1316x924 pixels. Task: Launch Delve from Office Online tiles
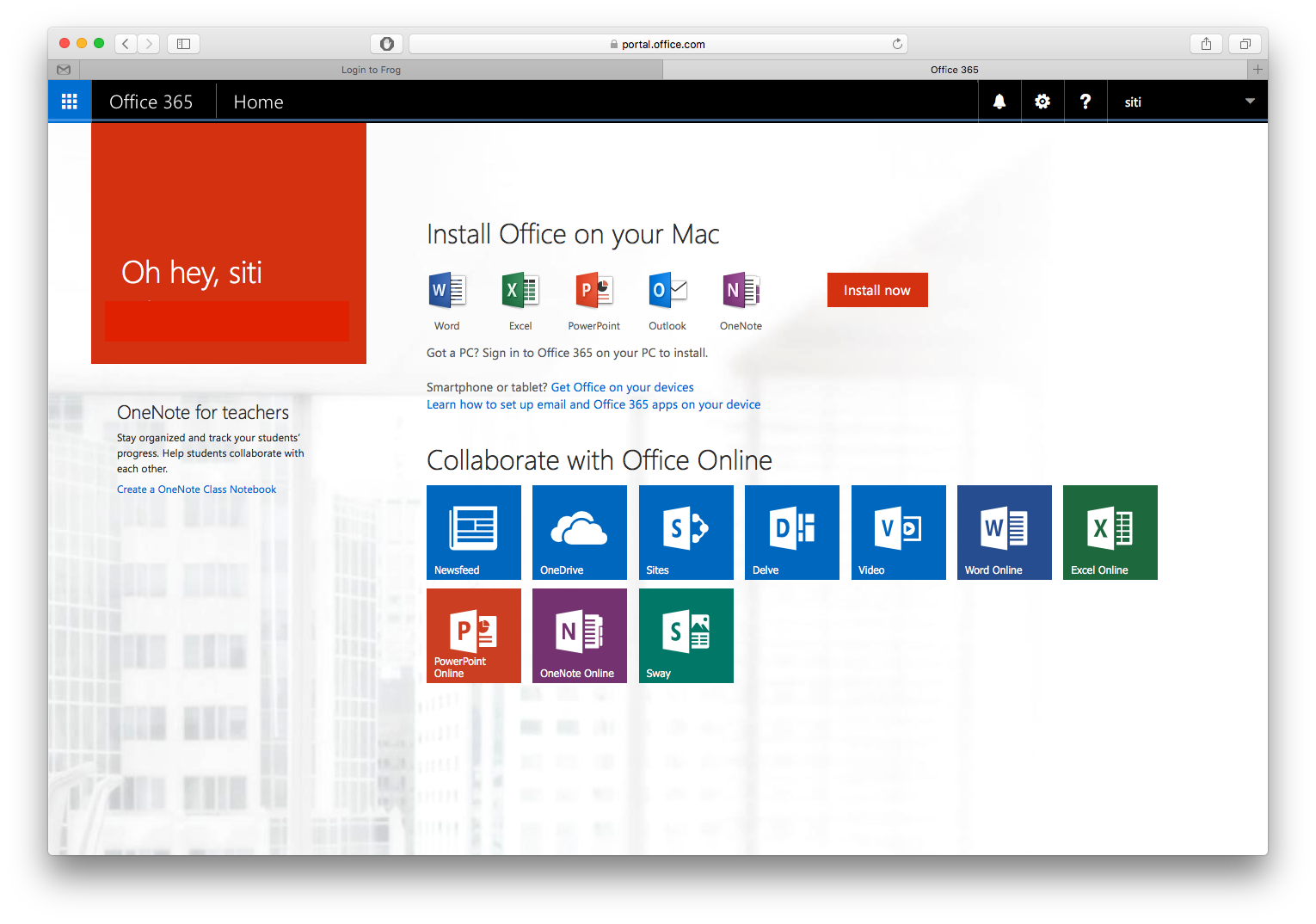click(x=791, y=532)
